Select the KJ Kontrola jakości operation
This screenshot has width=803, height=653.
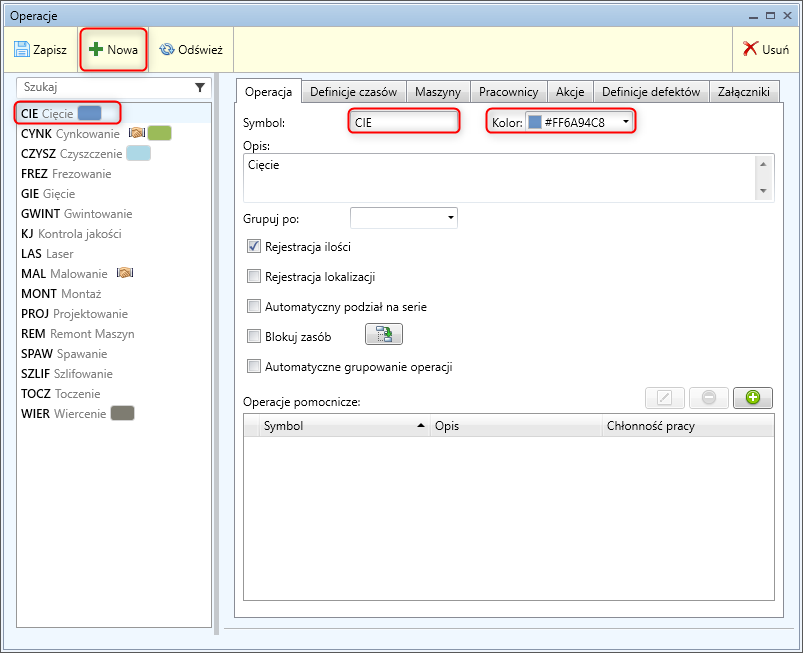pos(71,233)
